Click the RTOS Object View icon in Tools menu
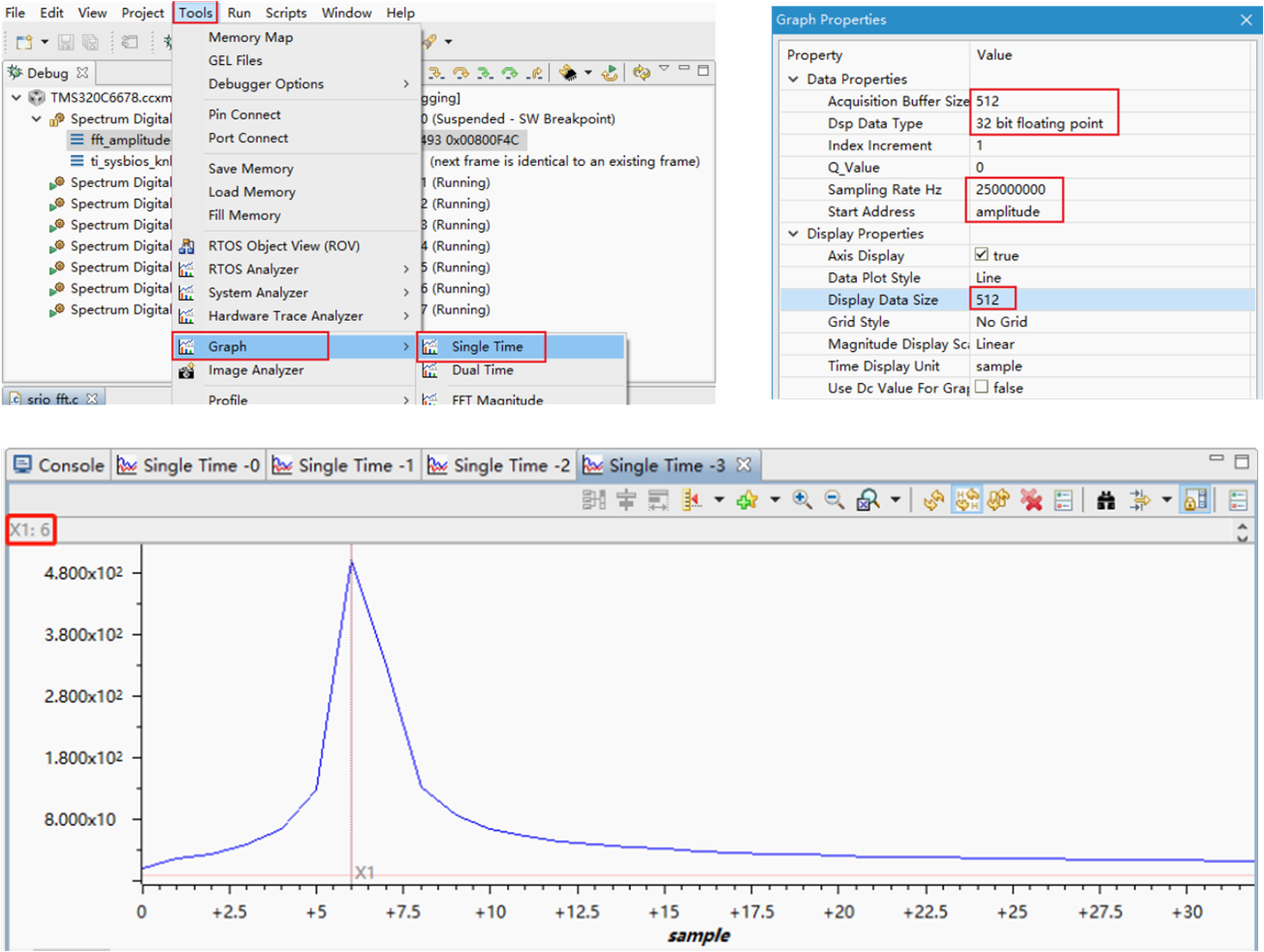The height and width of the screenshot is (952, 1264). tap(186, 246)
